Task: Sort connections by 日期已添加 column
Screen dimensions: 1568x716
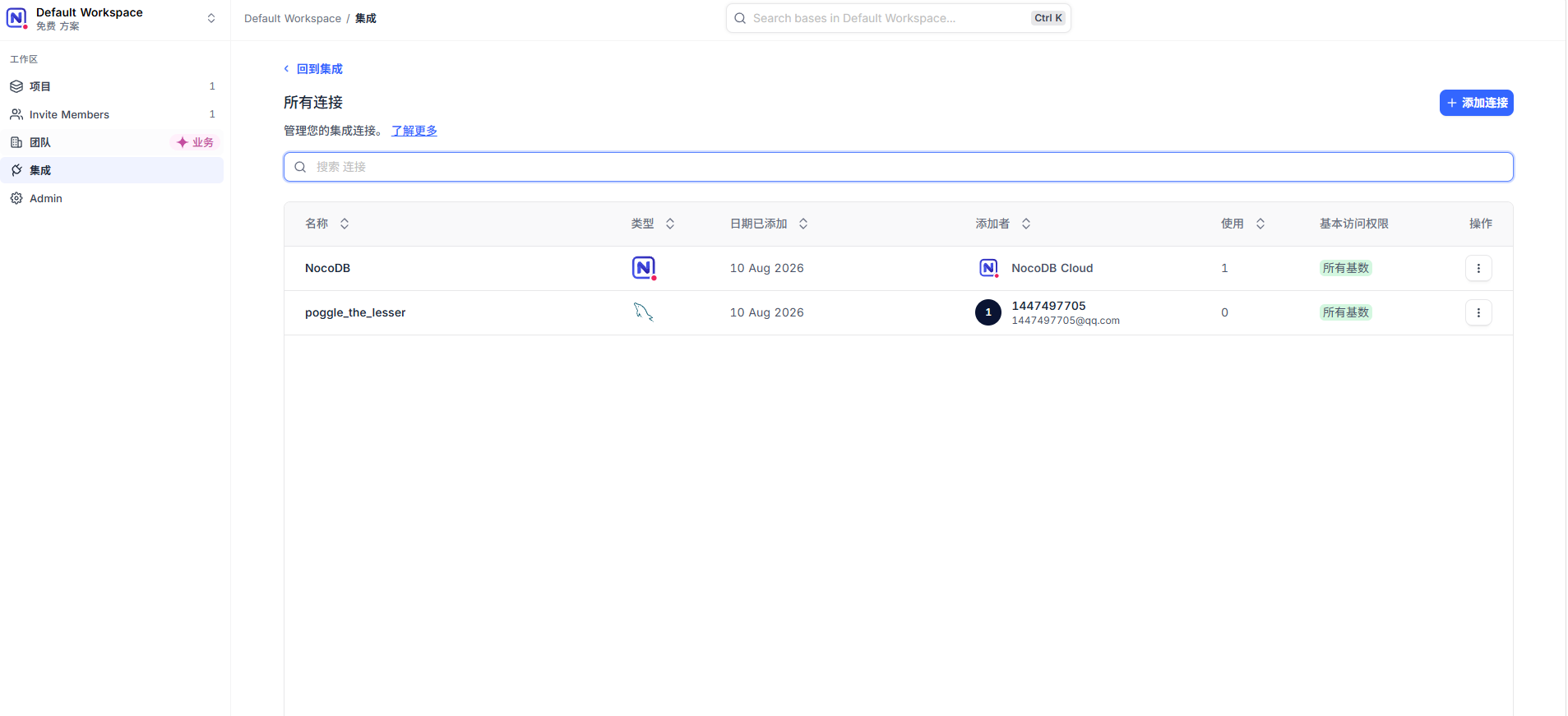Action: (803, 224)
